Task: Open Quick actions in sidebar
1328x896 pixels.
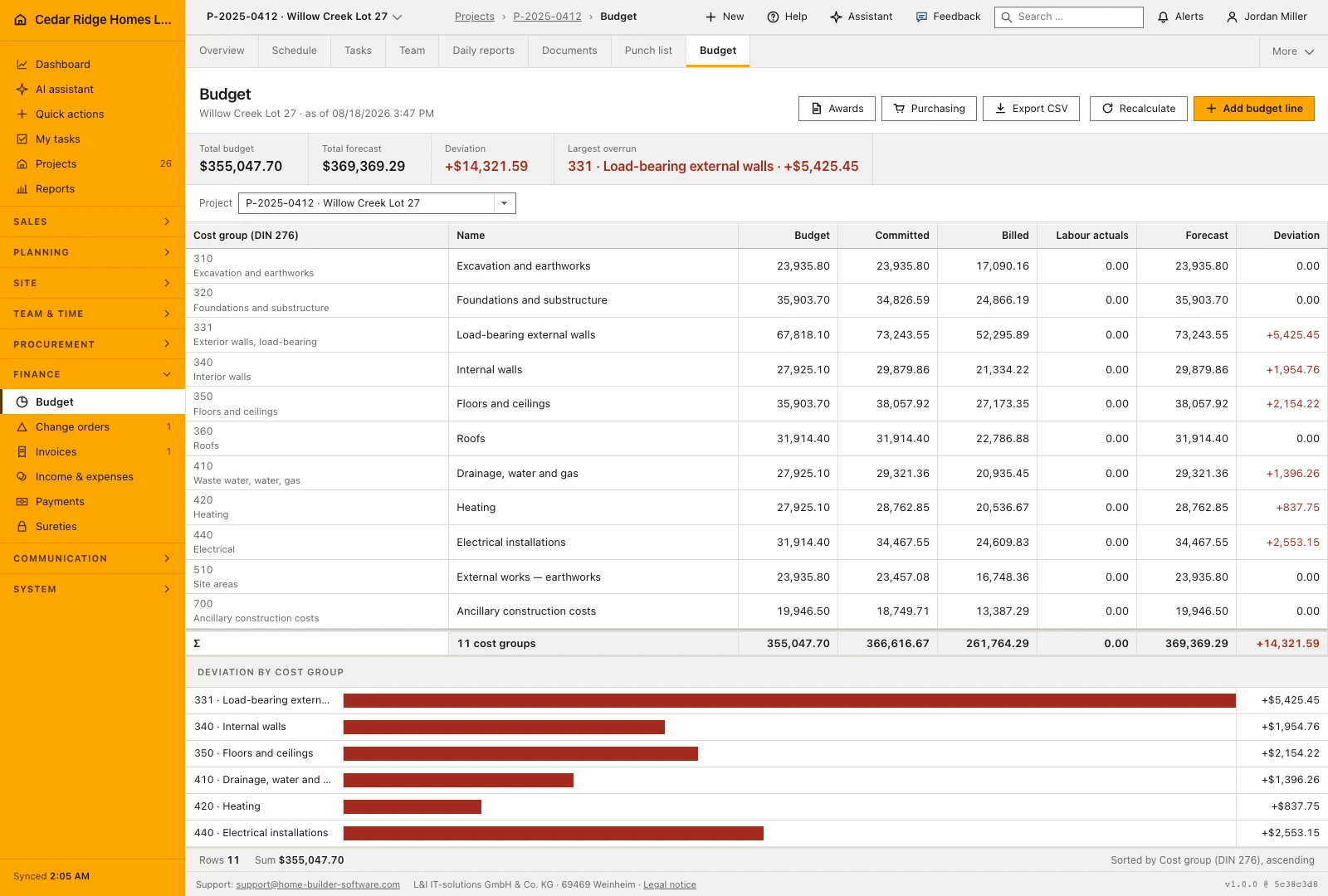Action: click(92, 114)
